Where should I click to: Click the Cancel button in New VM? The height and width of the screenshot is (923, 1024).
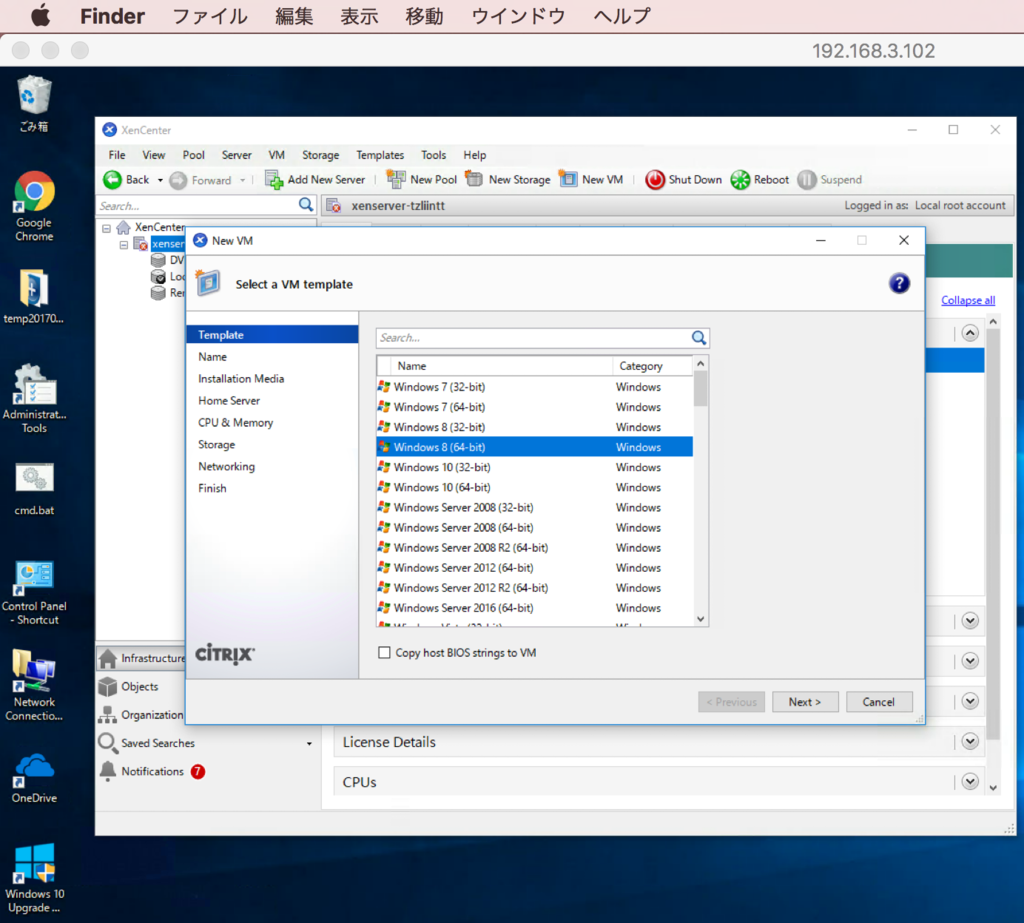click(878, 702)
